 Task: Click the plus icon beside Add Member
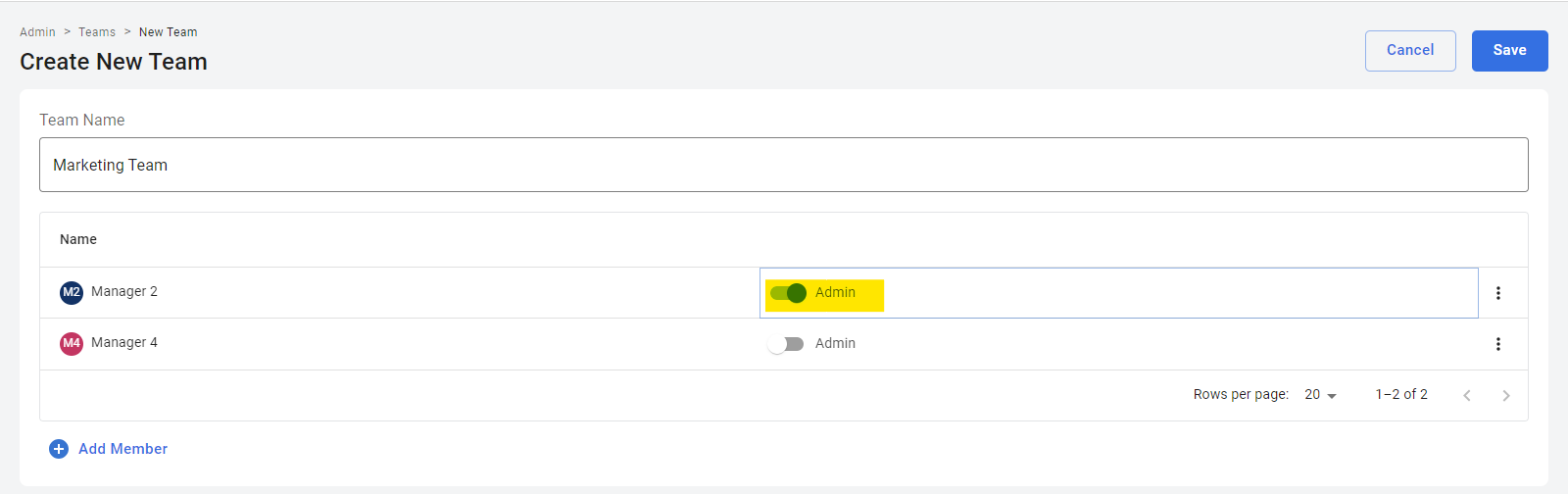click(x=59, y=449)
